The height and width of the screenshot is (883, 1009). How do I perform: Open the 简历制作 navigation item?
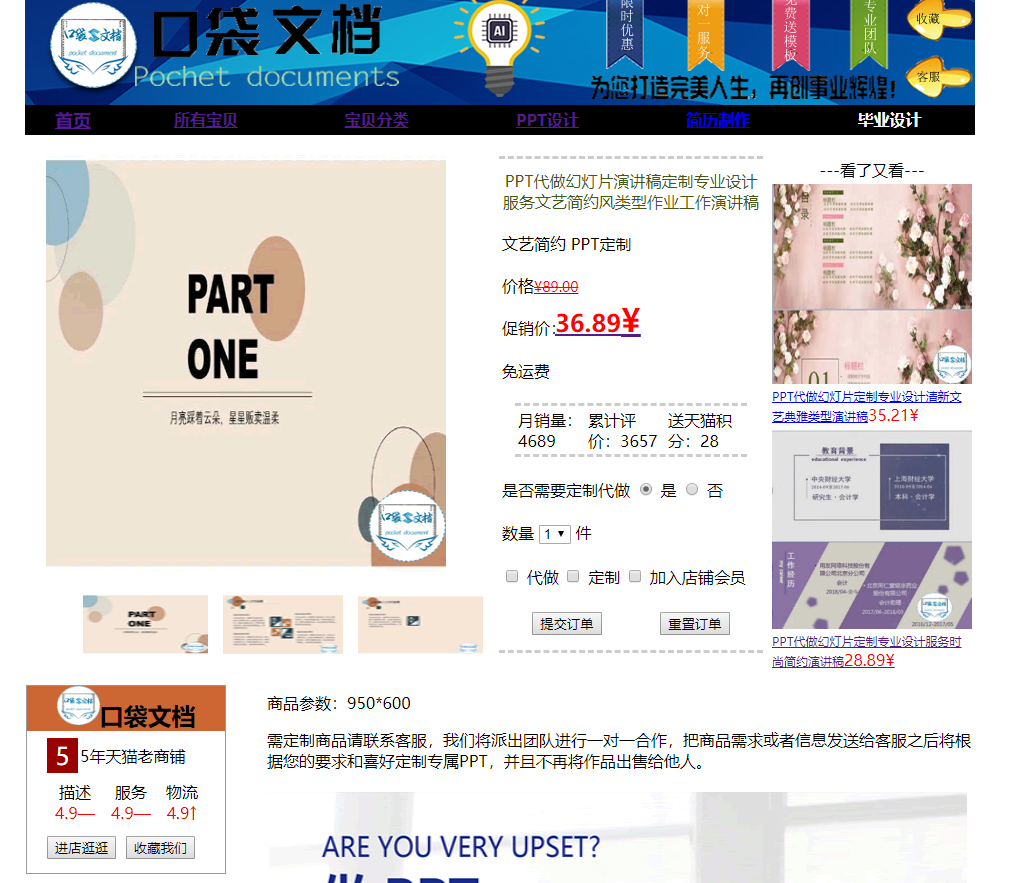pyautogui.click(x=717, y=121)
